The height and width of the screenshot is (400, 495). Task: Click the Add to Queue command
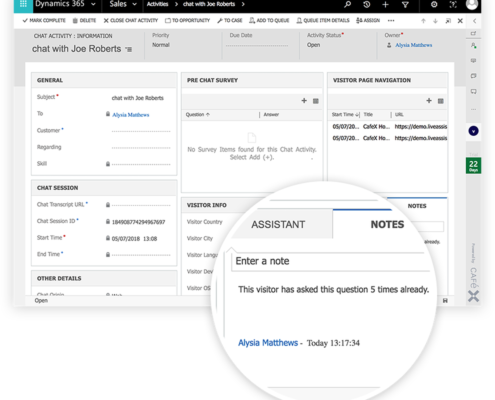coord(269,21)
